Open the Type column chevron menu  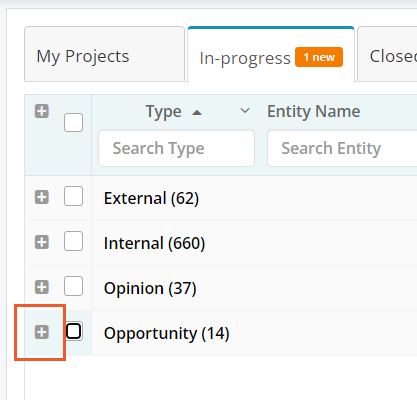(245, 111)
